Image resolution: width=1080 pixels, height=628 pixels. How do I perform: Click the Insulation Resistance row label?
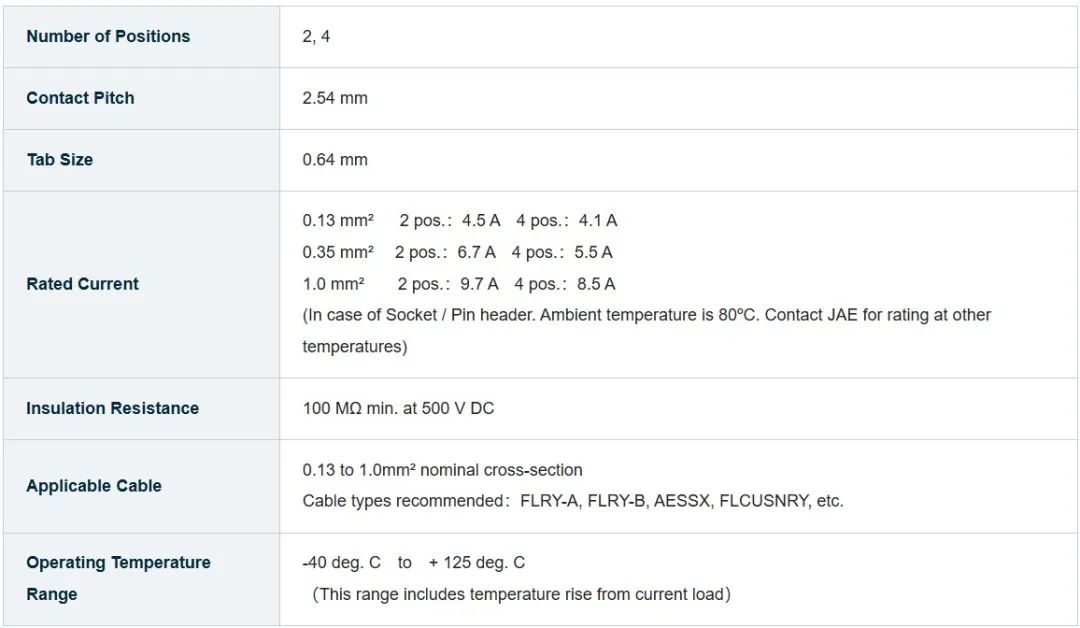113,408
